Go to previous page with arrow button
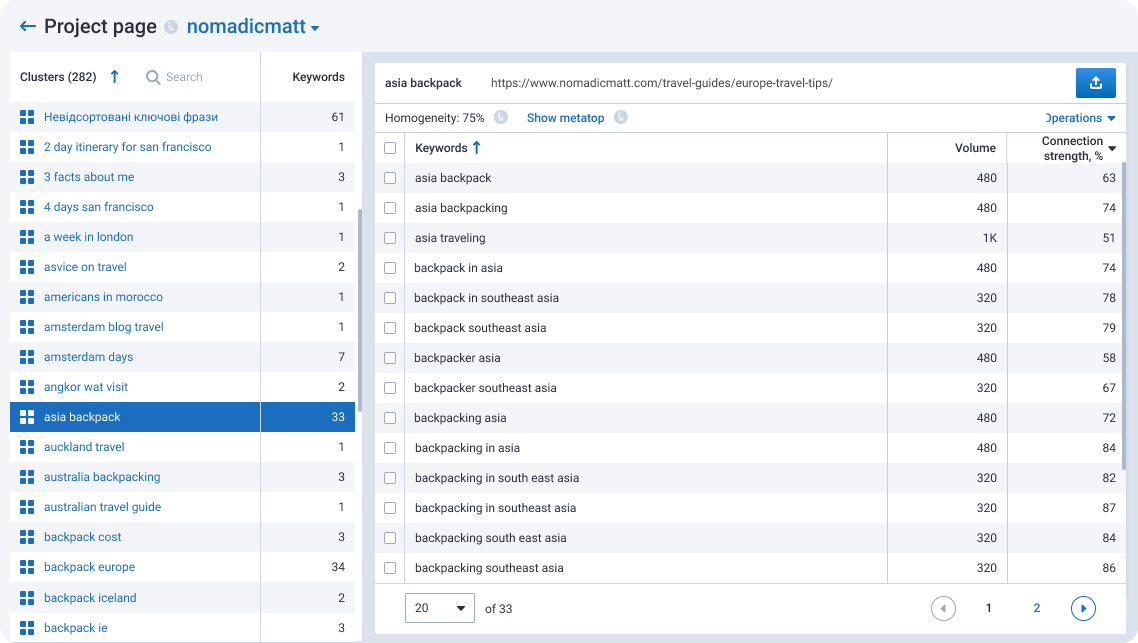This screenshot has width=1138, height=643. [x=942, y=608]
